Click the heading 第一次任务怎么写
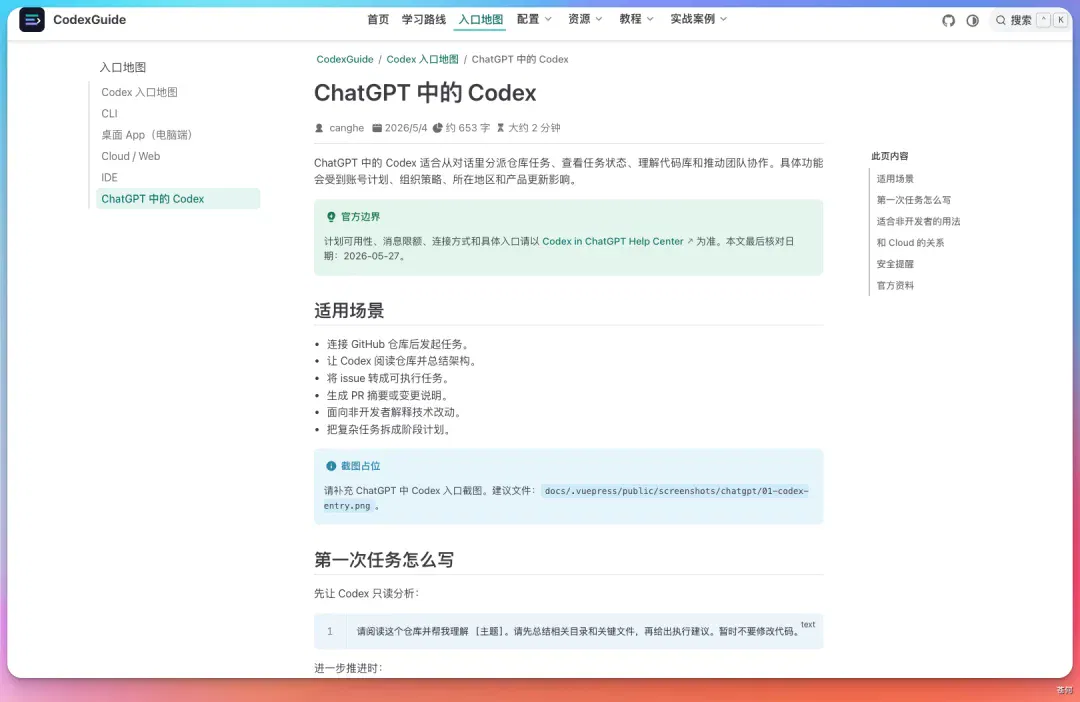The image size is (1080, 702). coord(384,560)
